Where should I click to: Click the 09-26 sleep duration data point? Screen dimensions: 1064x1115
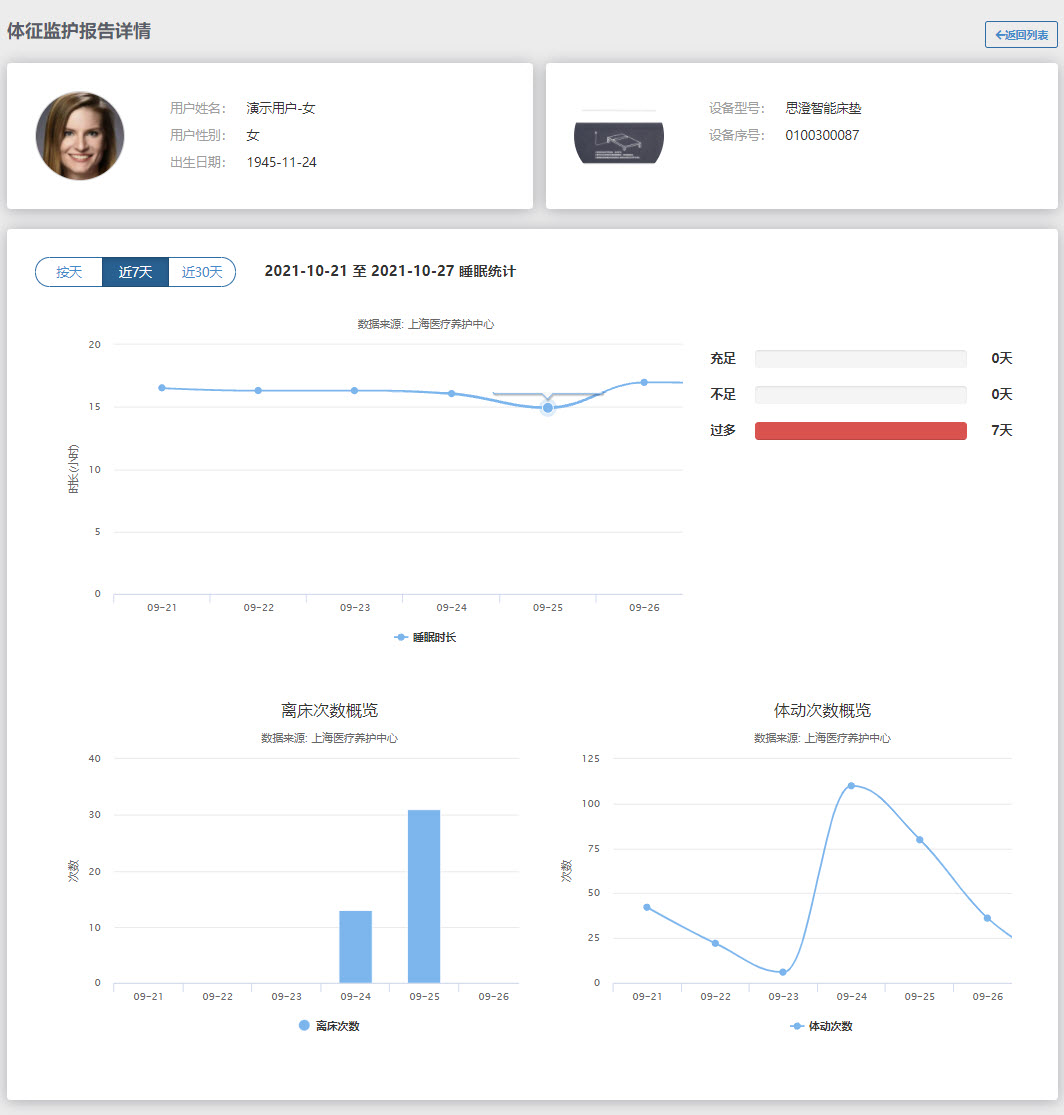click(x=644, y=382)
